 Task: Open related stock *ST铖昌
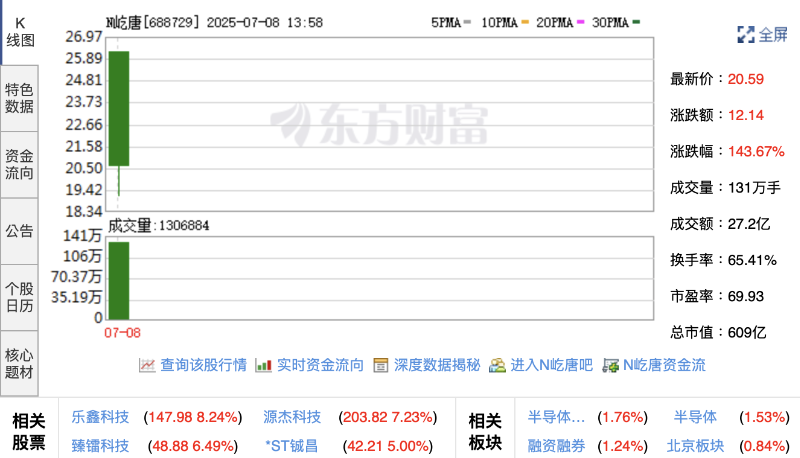click(291, 446)
